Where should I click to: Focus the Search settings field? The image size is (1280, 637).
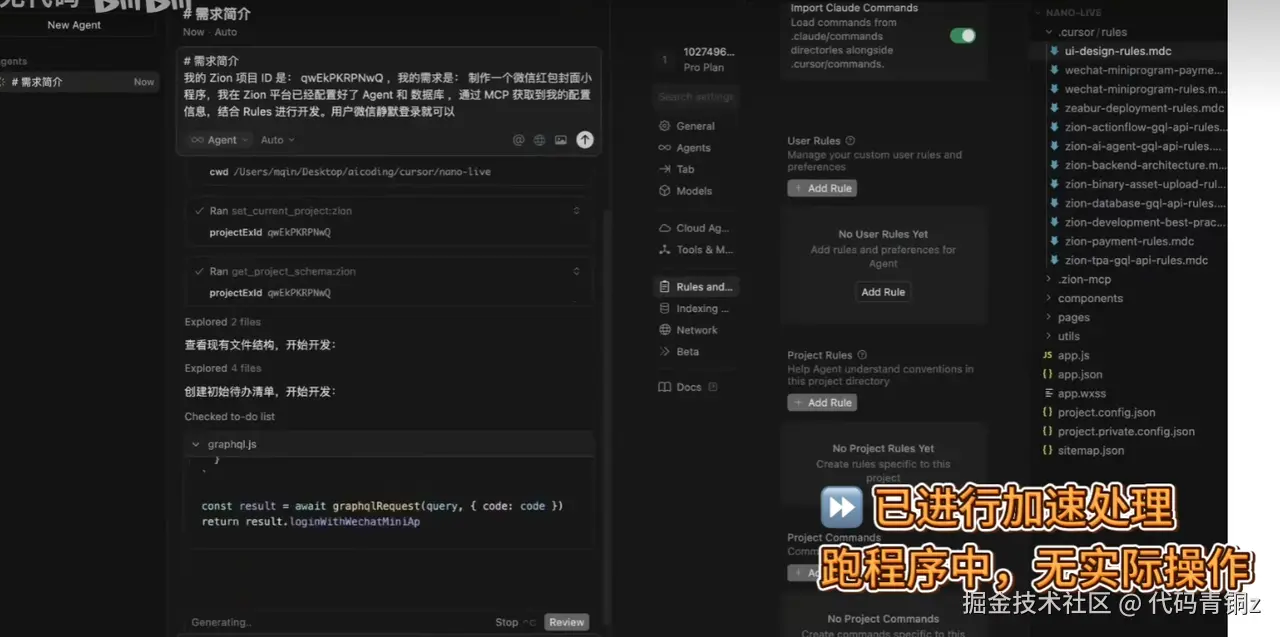point(697,97)
